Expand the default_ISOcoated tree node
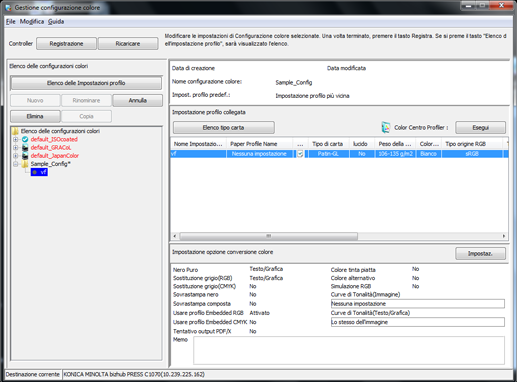 click(x=16, y=139)
